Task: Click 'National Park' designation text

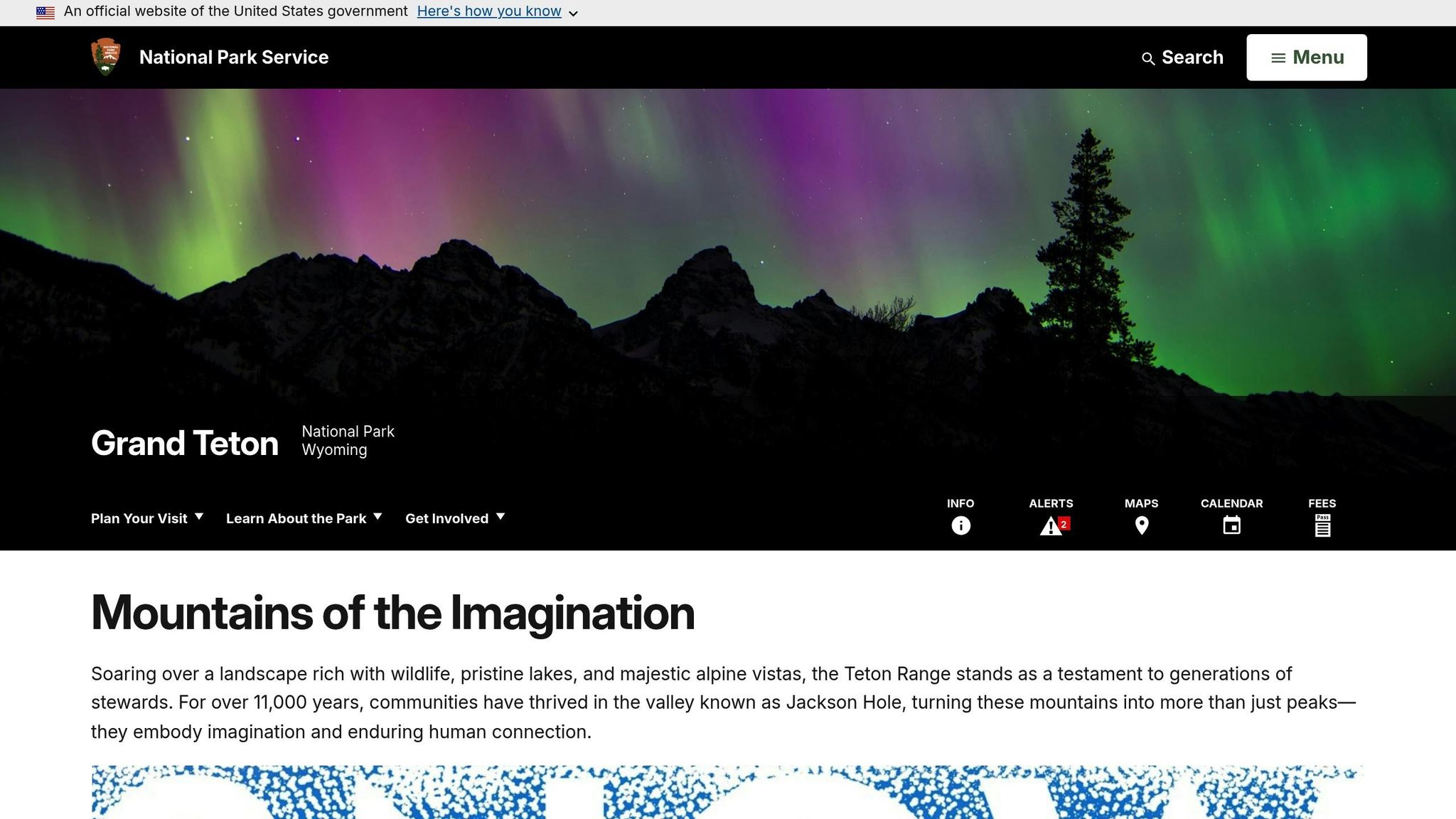Action: pyautogui.click(x=348, y=432)
